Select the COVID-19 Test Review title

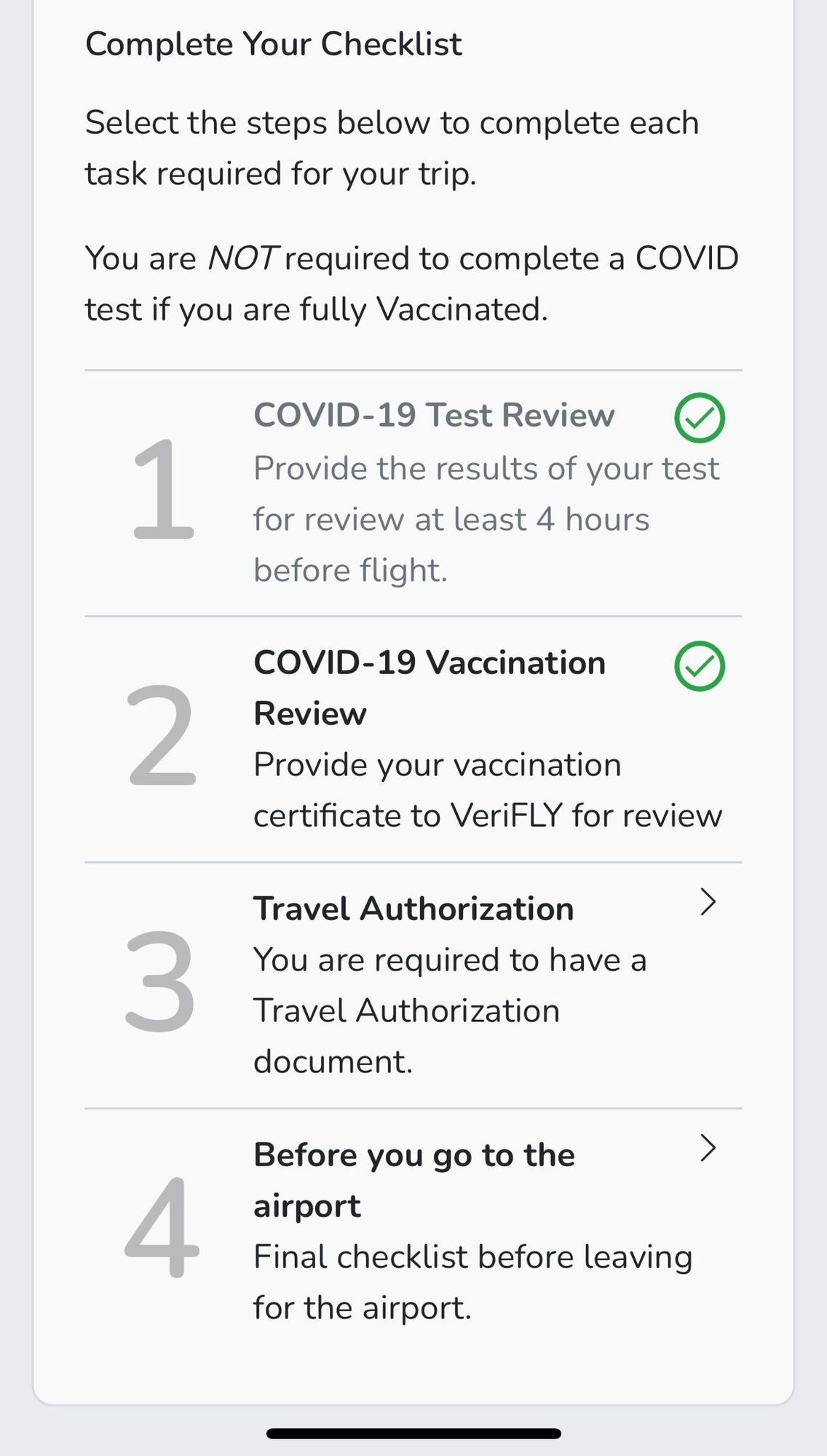[434, 415]
